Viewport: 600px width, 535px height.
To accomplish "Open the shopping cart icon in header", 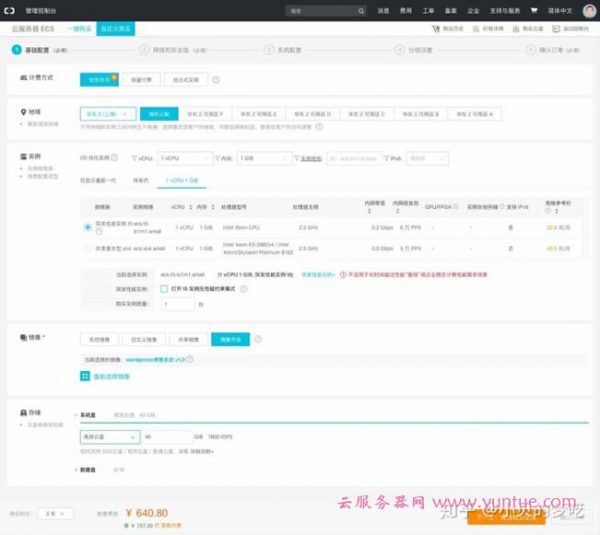I will [x=535, y=10].
